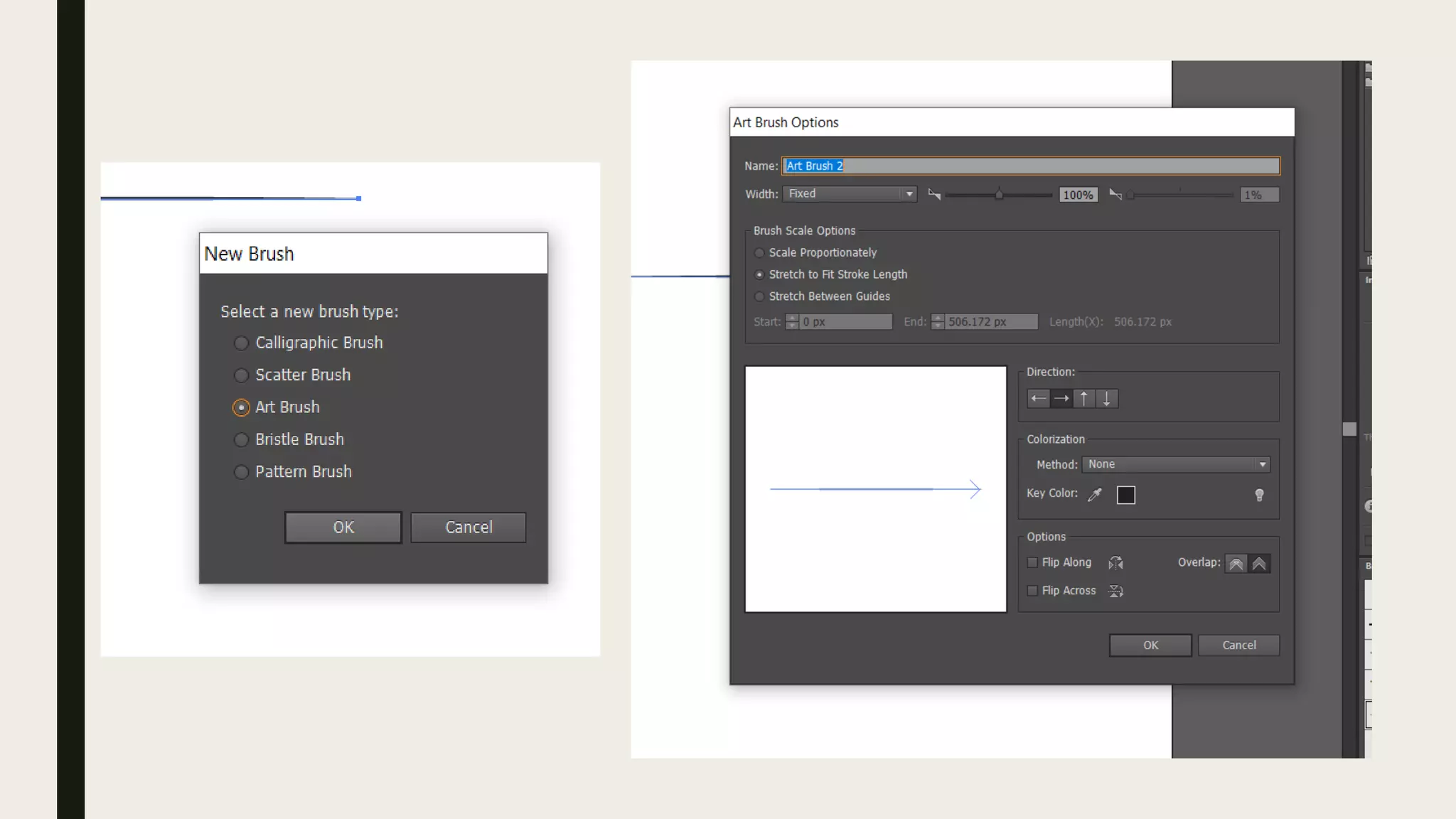1456x819 pixels.
Task: Choose first Overlap adjustment icon
Action: point(1236,564)
